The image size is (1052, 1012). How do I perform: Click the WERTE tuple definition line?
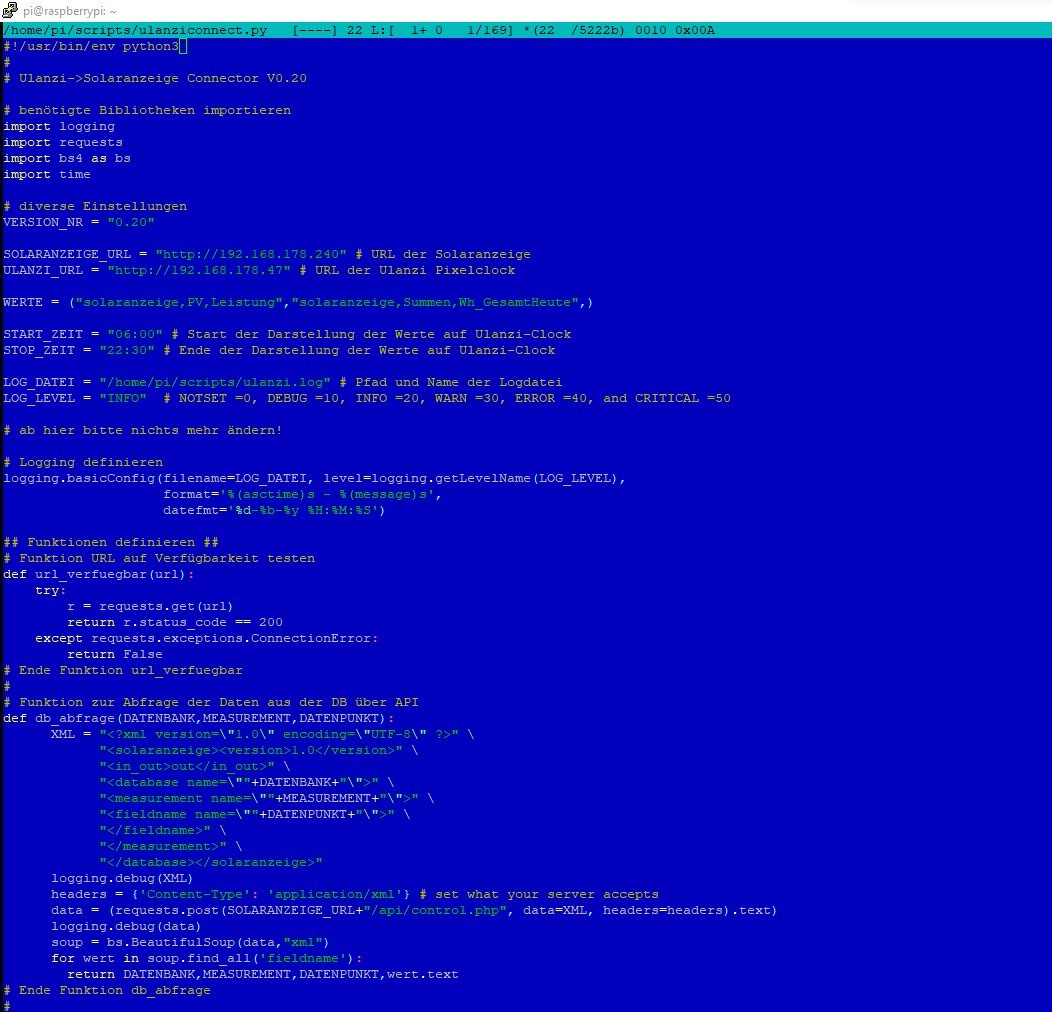(298, 302)
